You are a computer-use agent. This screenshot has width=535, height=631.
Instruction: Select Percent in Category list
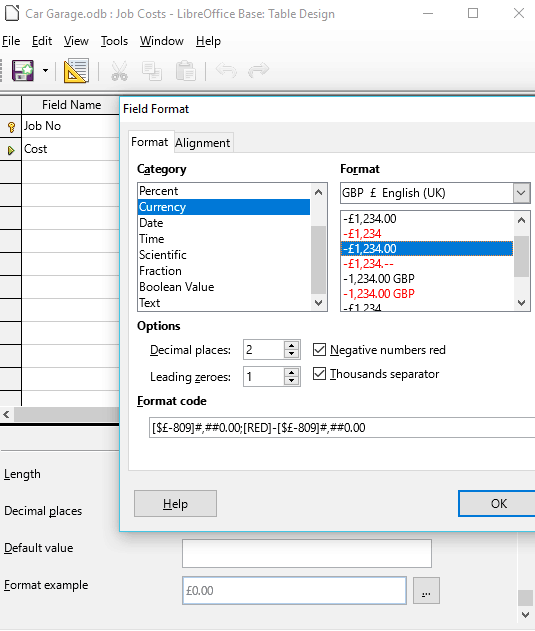click(x=224, y=191)
